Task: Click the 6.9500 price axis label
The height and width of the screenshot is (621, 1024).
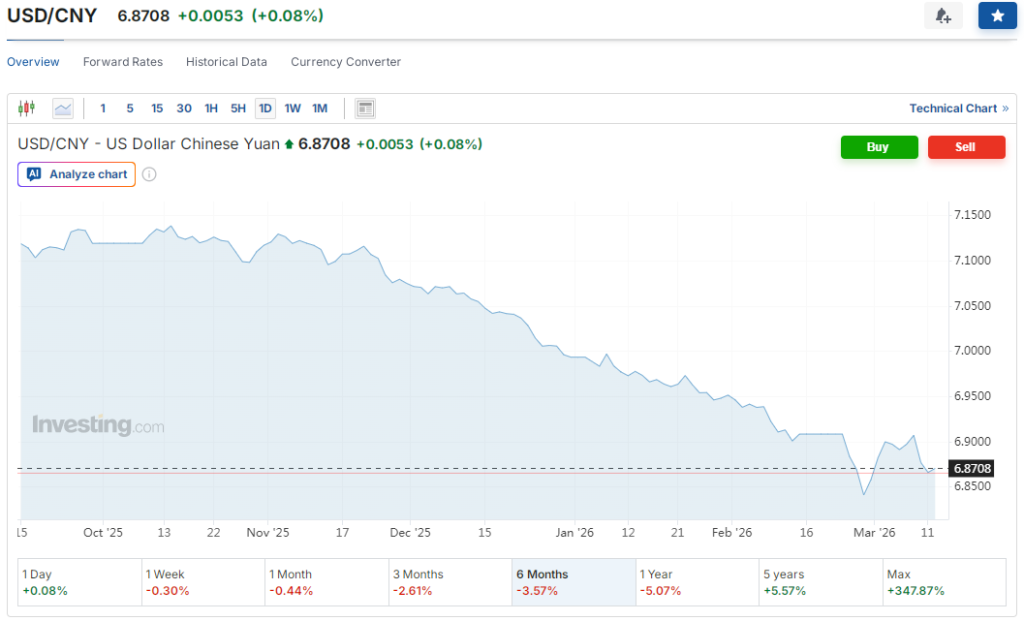Action: [972, 396]
